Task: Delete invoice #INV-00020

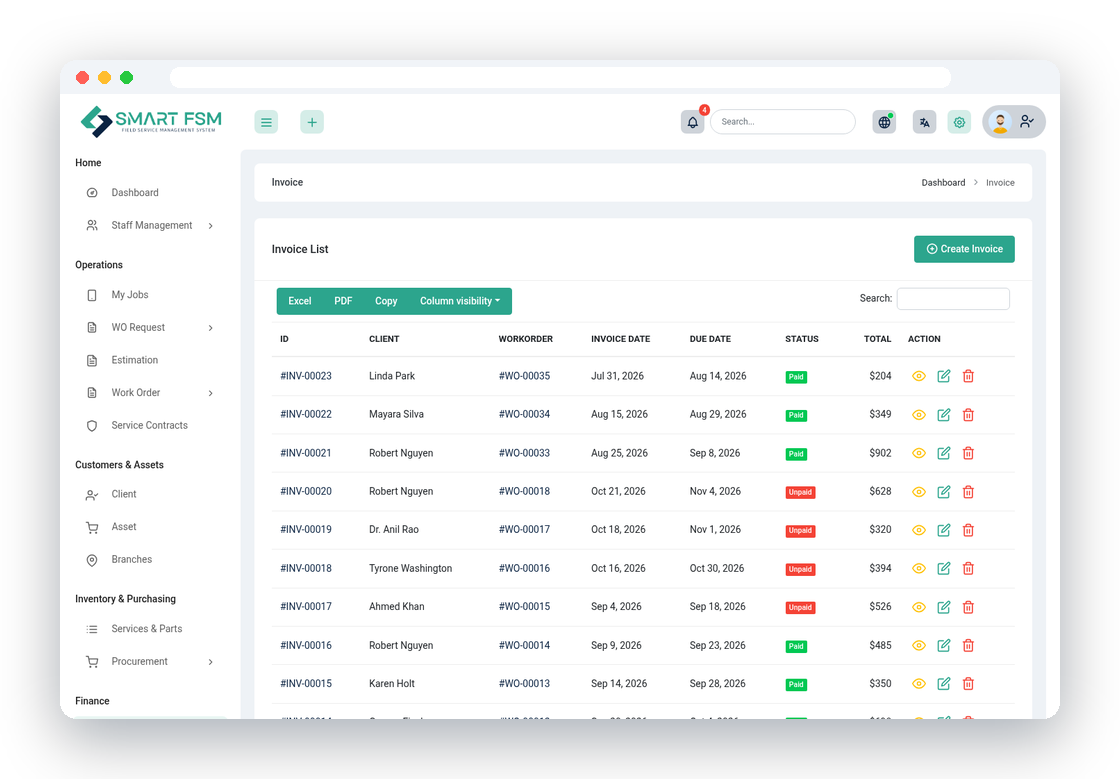Action: [968, 492]
